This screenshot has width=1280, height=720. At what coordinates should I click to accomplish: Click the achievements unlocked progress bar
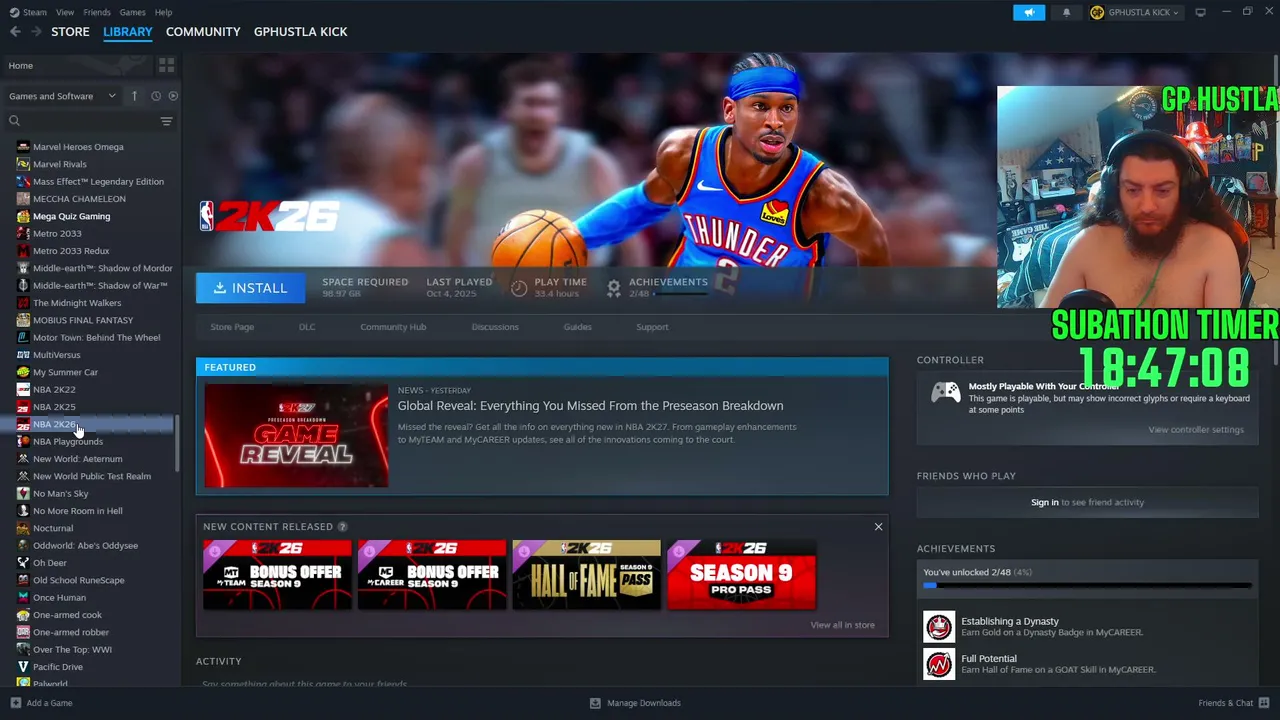(1087, 585)
